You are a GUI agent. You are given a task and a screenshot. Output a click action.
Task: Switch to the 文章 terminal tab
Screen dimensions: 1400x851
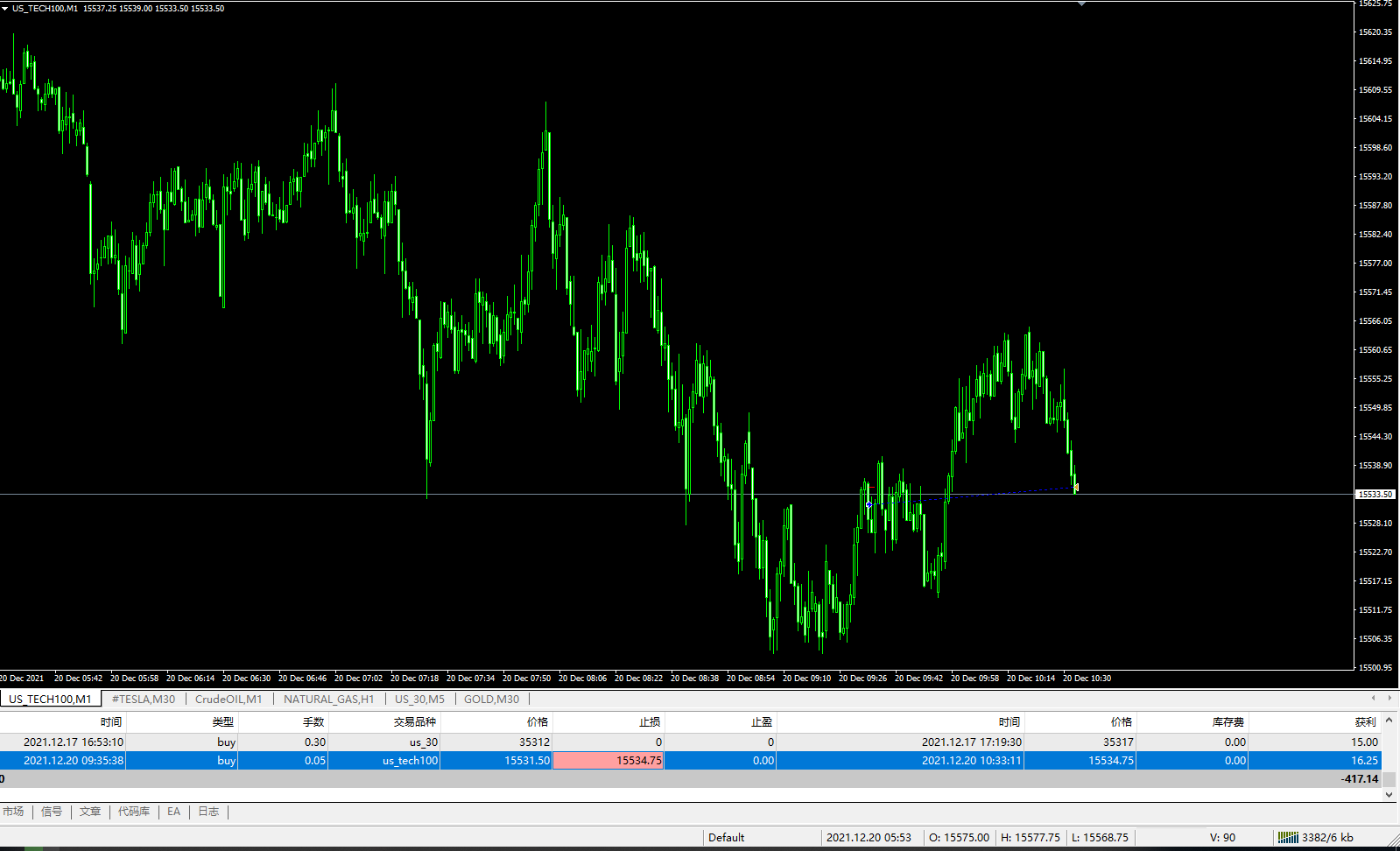pyautogui.click(x=90, y=812)
